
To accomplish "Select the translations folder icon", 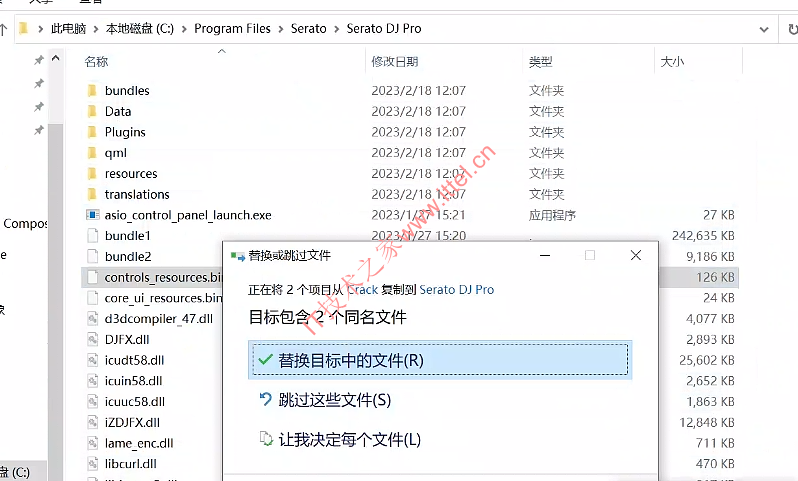I will (92, 194).
